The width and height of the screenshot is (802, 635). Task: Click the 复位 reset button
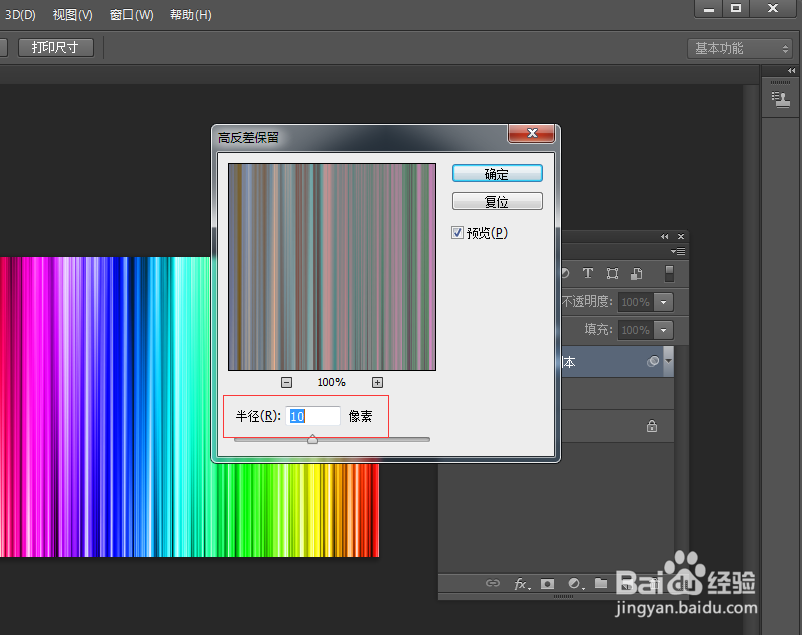[x=497, y=200]
